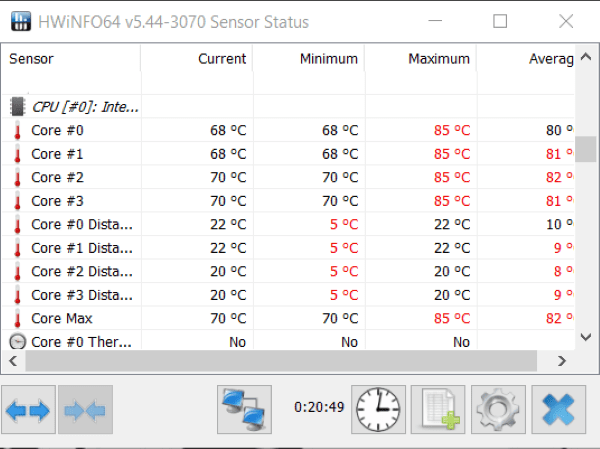Select the Core Max sensor label
The image size is (600, 449).
point(62,318)
